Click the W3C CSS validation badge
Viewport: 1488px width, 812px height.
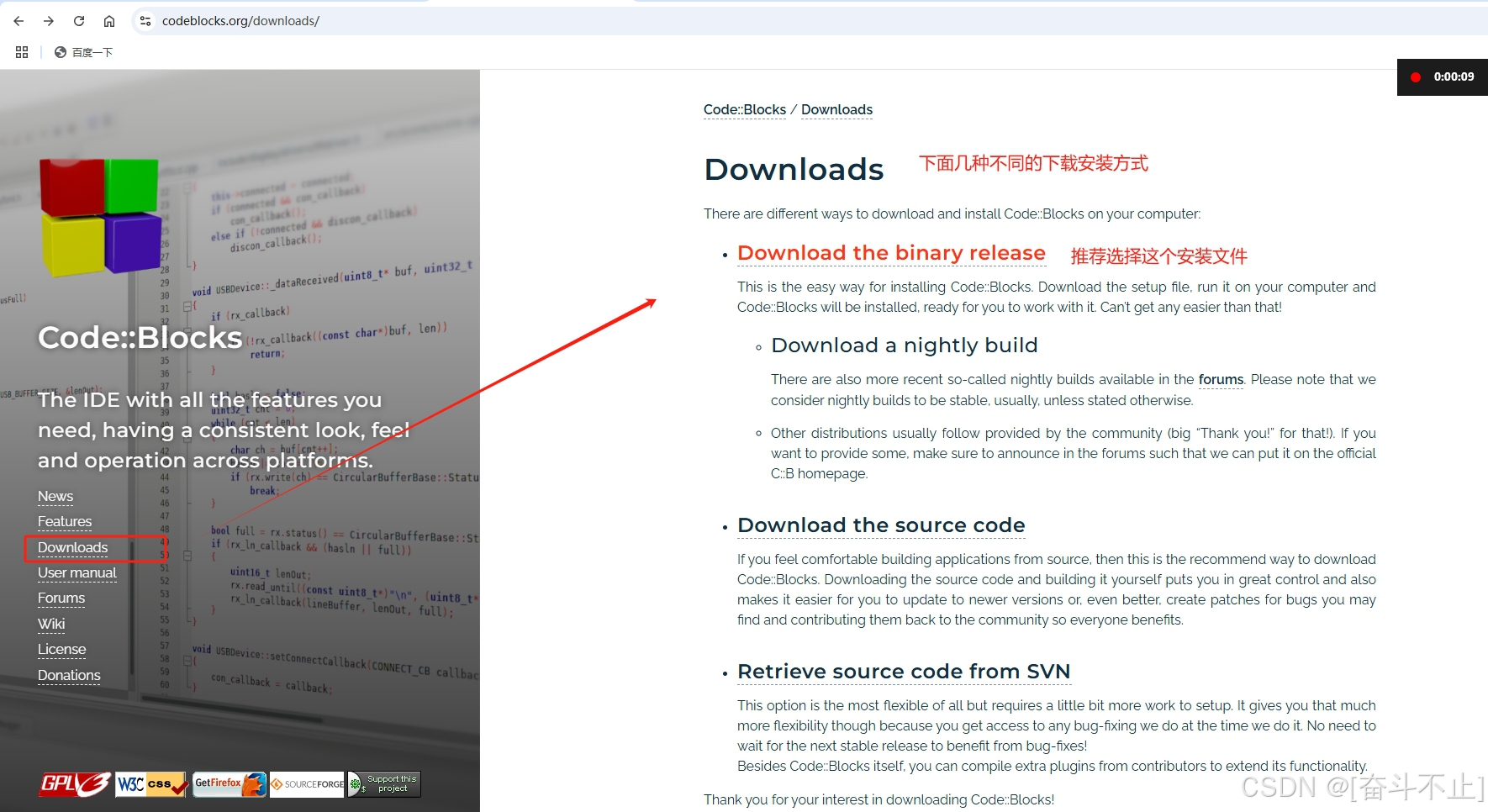pos(151,784)
